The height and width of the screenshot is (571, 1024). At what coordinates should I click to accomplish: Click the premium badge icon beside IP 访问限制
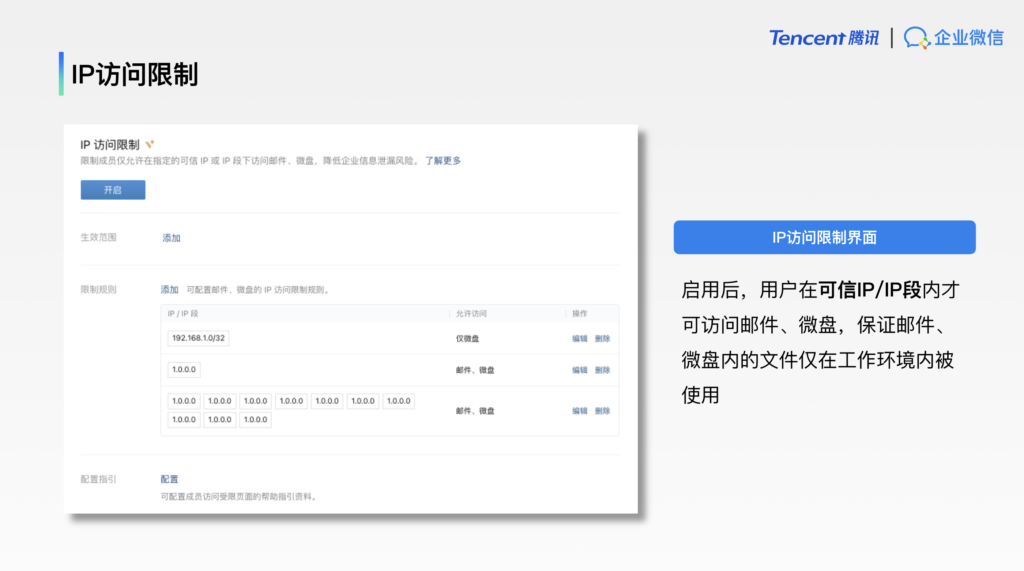[150, 144]
